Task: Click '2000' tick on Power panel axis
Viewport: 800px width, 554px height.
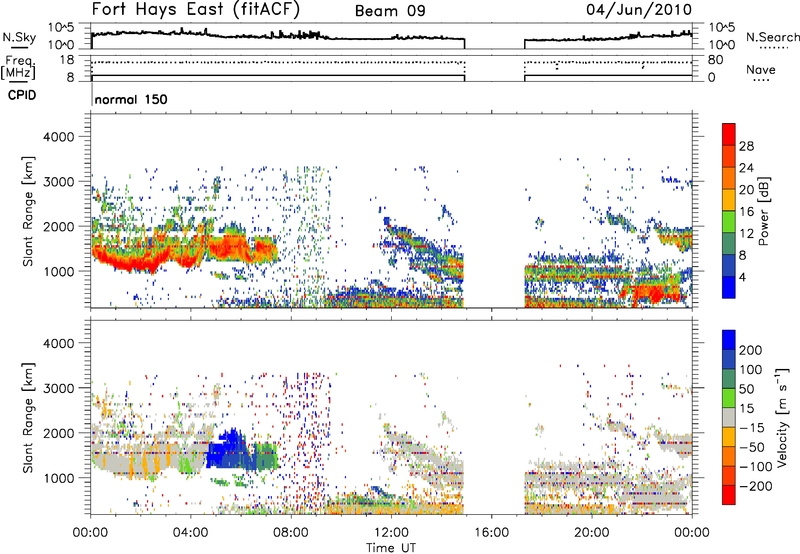Action: [x=58, y=226]
